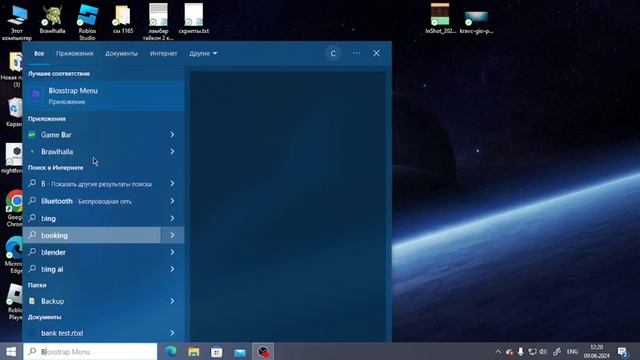
Task: Select the Этот компьютер desktop icon
Action: click(17, 22)
